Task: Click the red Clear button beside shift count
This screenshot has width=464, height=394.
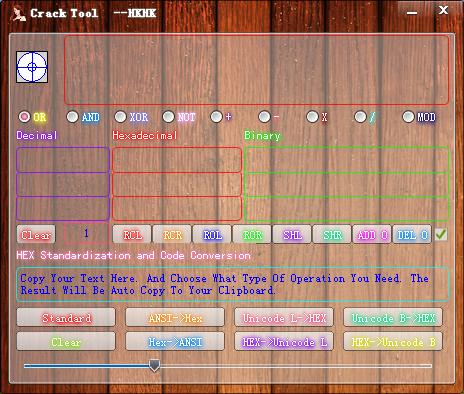Action: 36,235
